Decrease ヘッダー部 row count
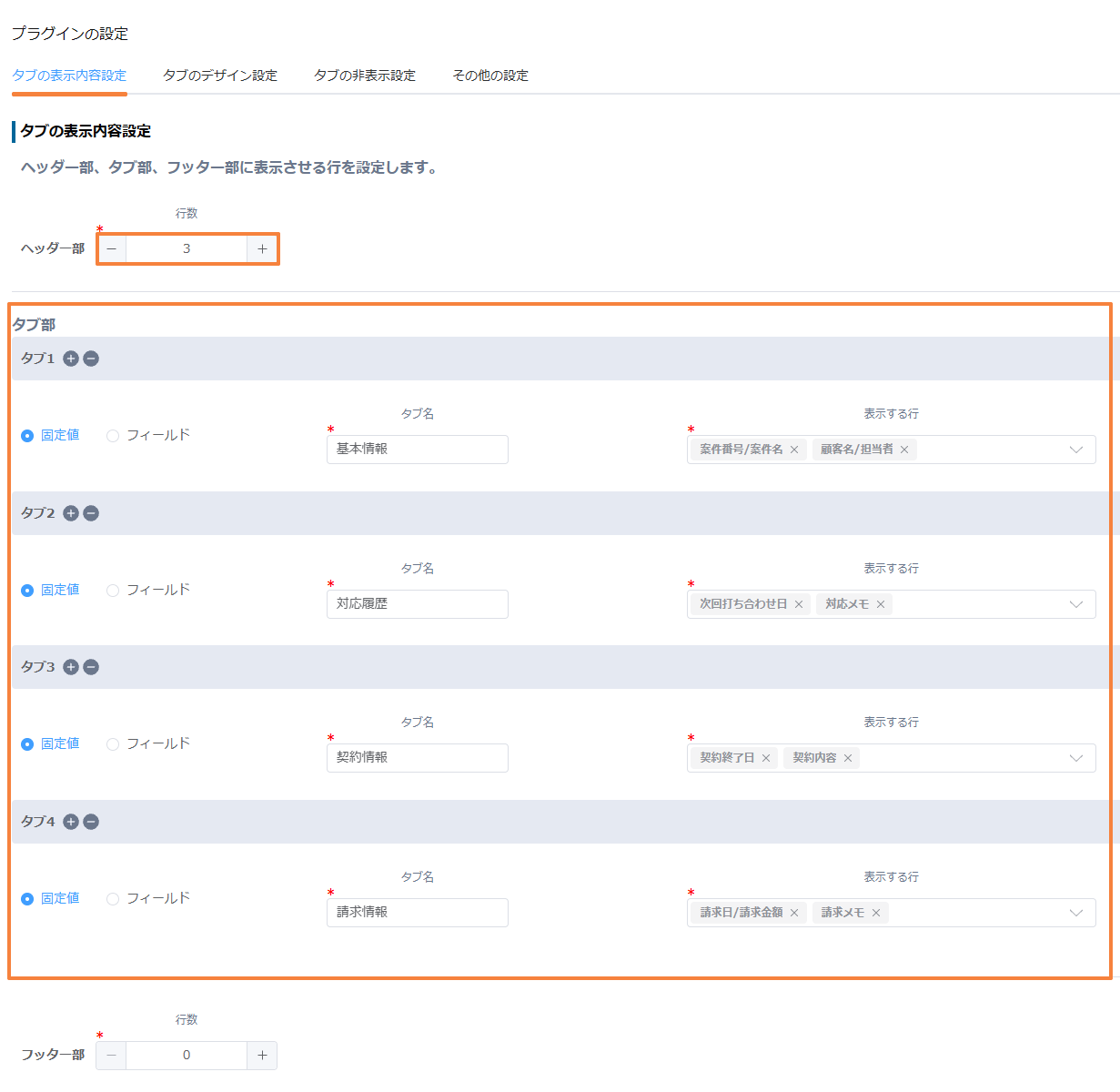 pos(111,248)
